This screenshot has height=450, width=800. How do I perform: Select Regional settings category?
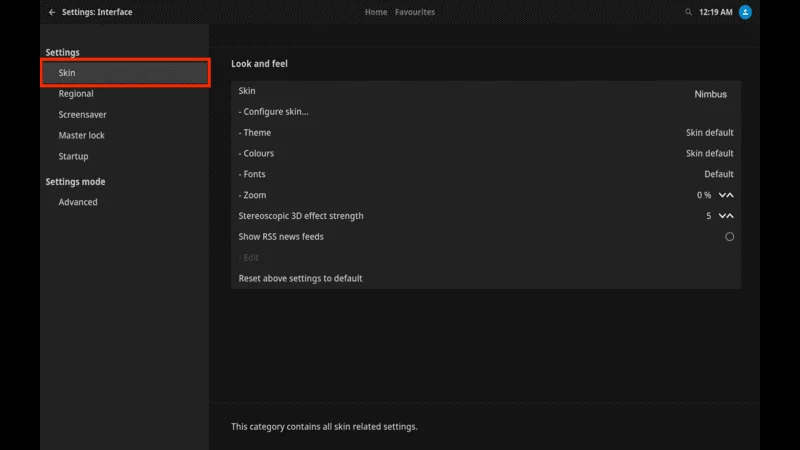pyautogui.click(x=125, y=93)
